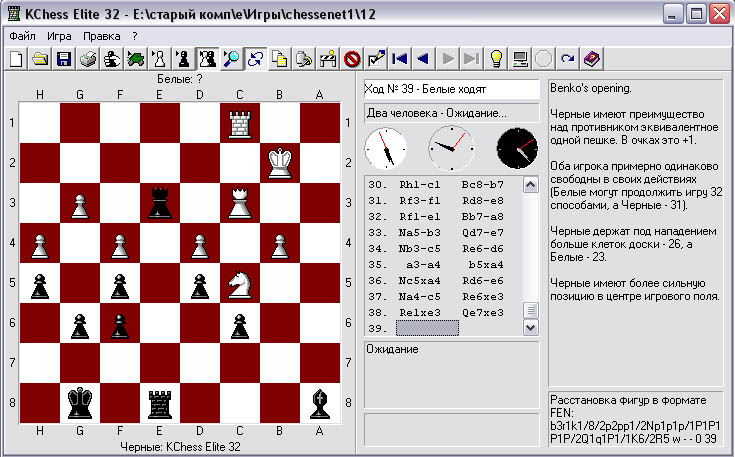Get a hint with the lightbulb icon
The image size is (735, 457).
[x=496, y=59]
